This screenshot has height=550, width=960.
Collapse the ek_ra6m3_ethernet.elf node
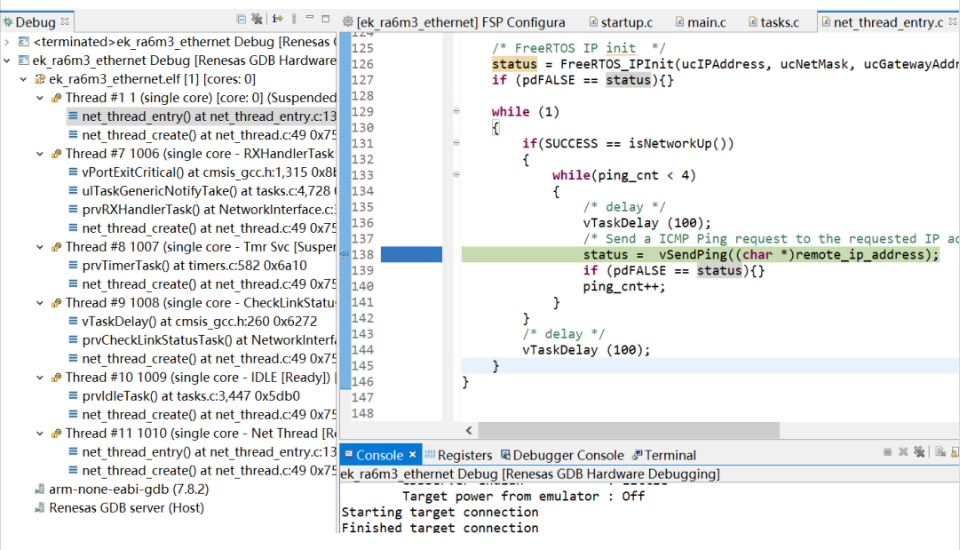23,79
